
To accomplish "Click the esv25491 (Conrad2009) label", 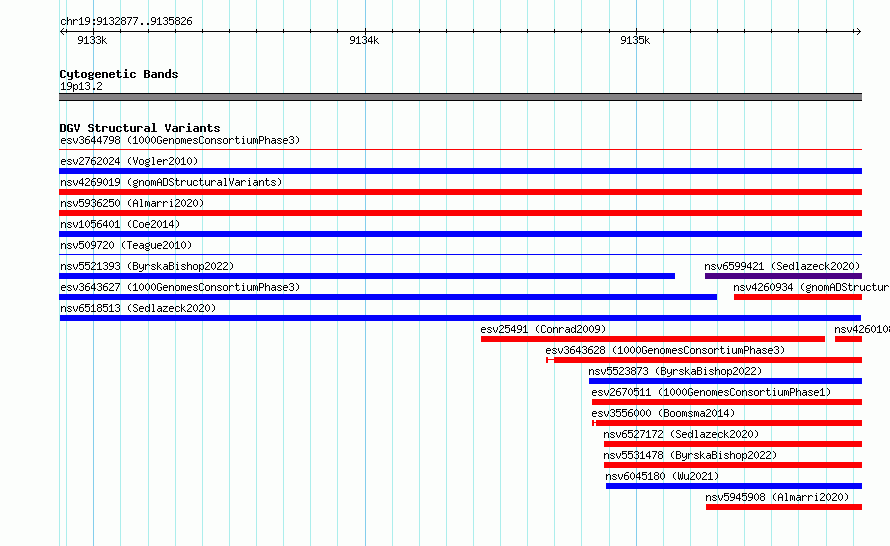I will [x=543, y=329].
